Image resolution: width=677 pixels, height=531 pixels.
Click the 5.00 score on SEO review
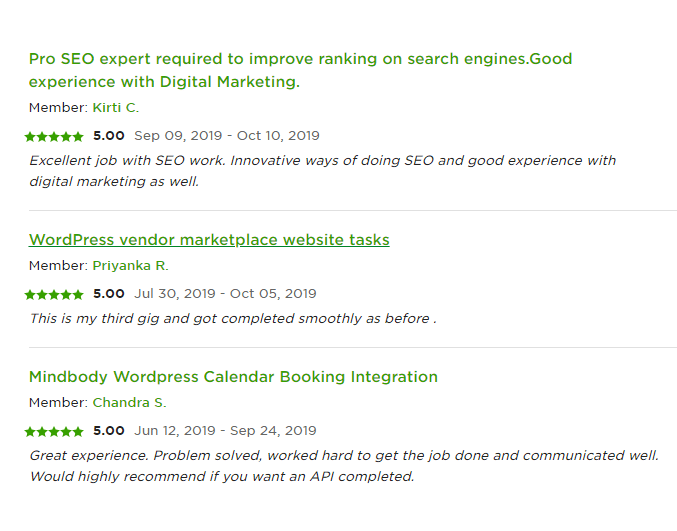click(109, 136)
